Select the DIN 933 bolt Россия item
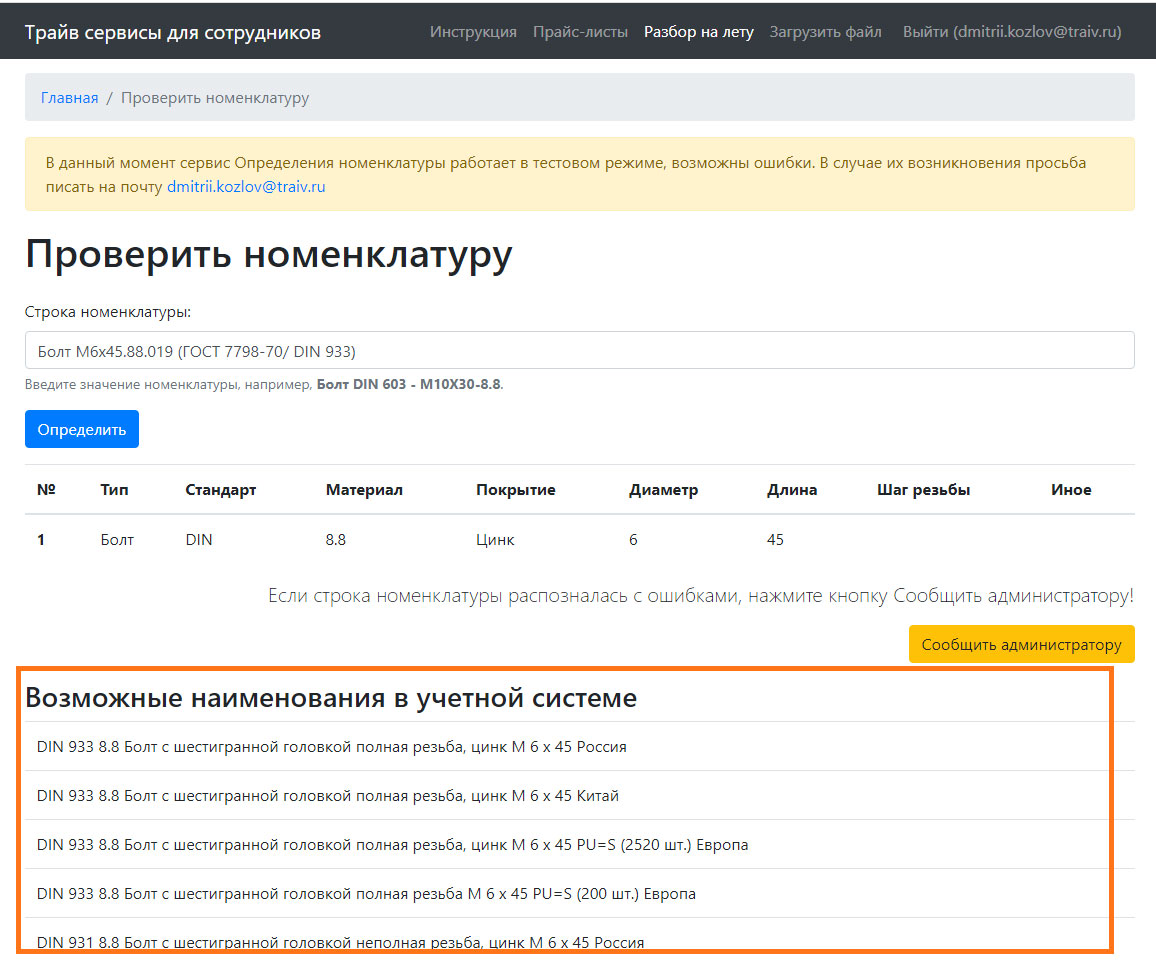Image resolution: width=1156 pixels, height=964 pixels. tap(331, 746)
